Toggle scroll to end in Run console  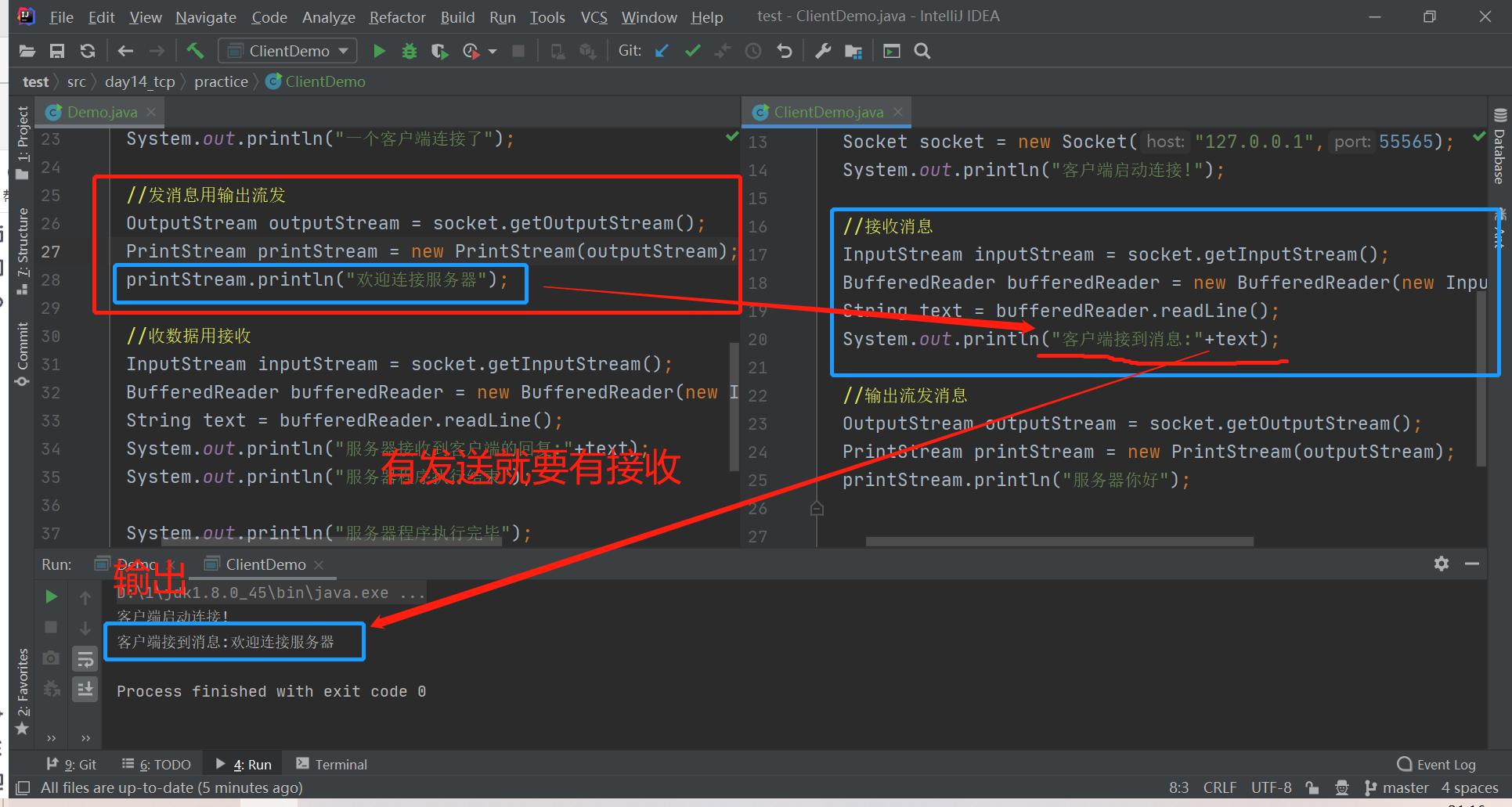pyautogui.click(x=85, y=689)
